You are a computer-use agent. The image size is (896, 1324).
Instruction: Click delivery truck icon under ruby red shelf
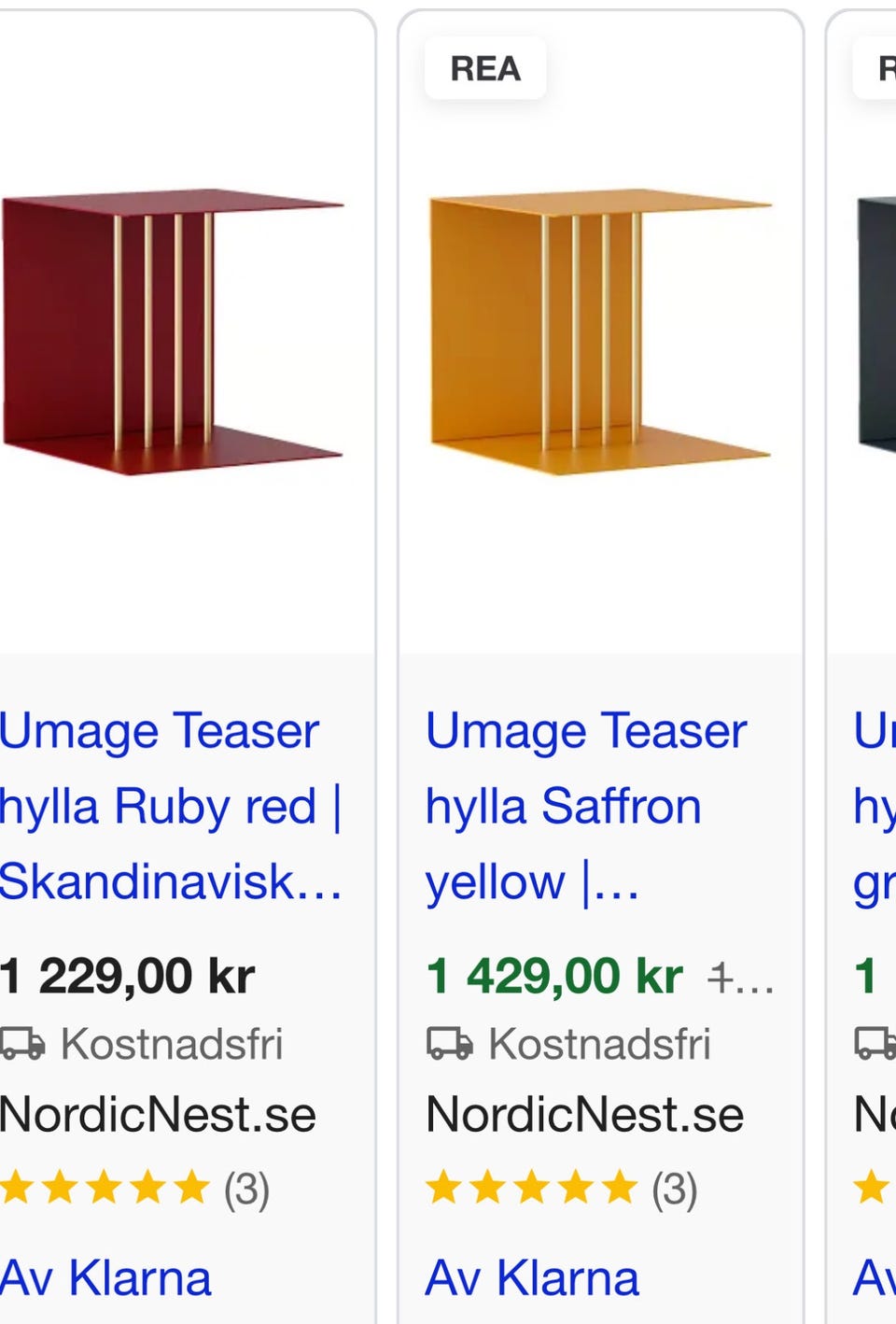(x=21, y=1044)
